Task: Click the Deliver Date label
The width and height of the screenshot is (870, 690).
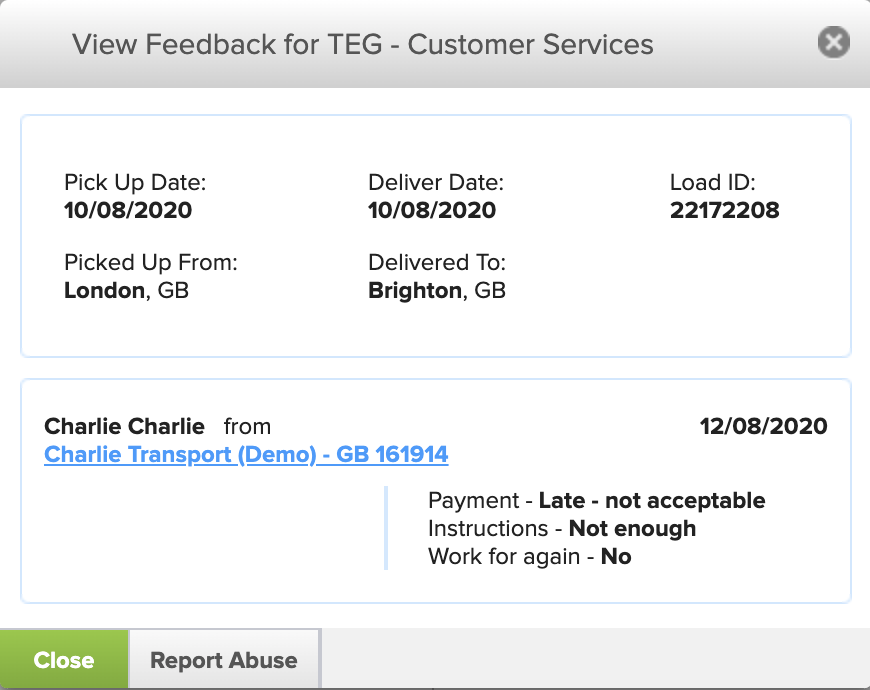Action: tap(436, 183)
